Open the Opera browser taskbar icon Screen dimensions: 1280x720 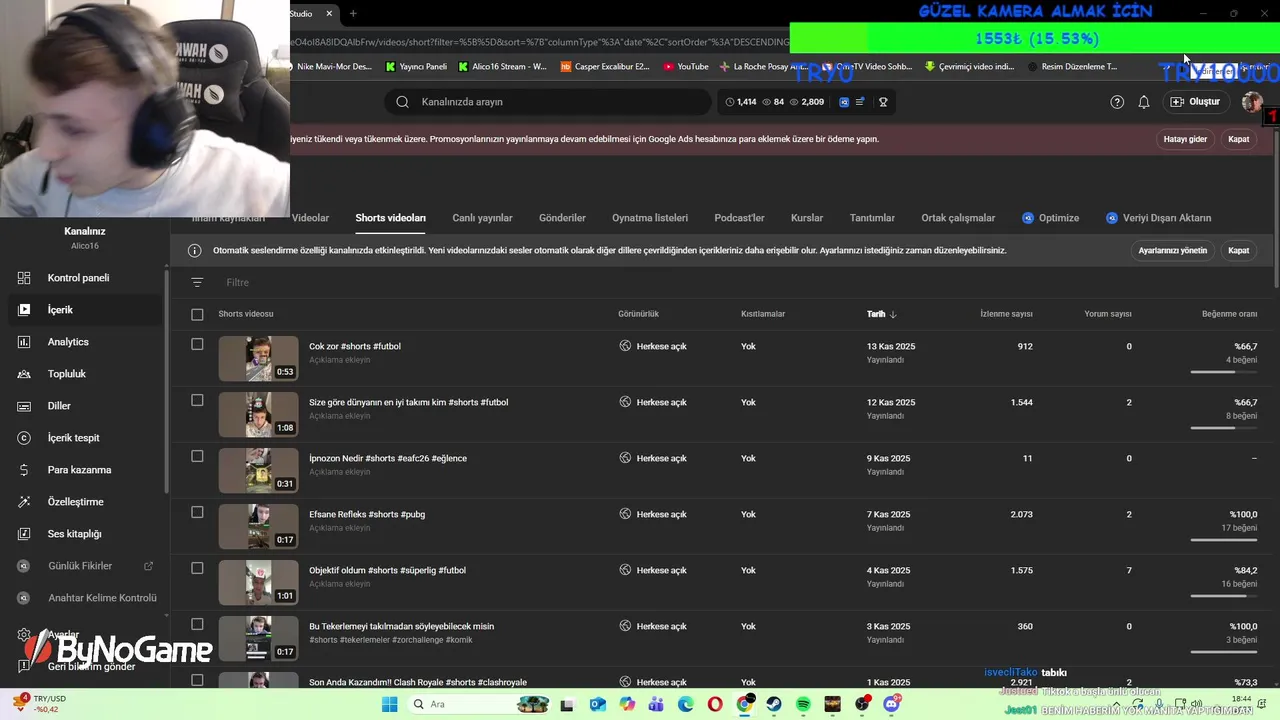pyautogui.click(x=715, y=704)
